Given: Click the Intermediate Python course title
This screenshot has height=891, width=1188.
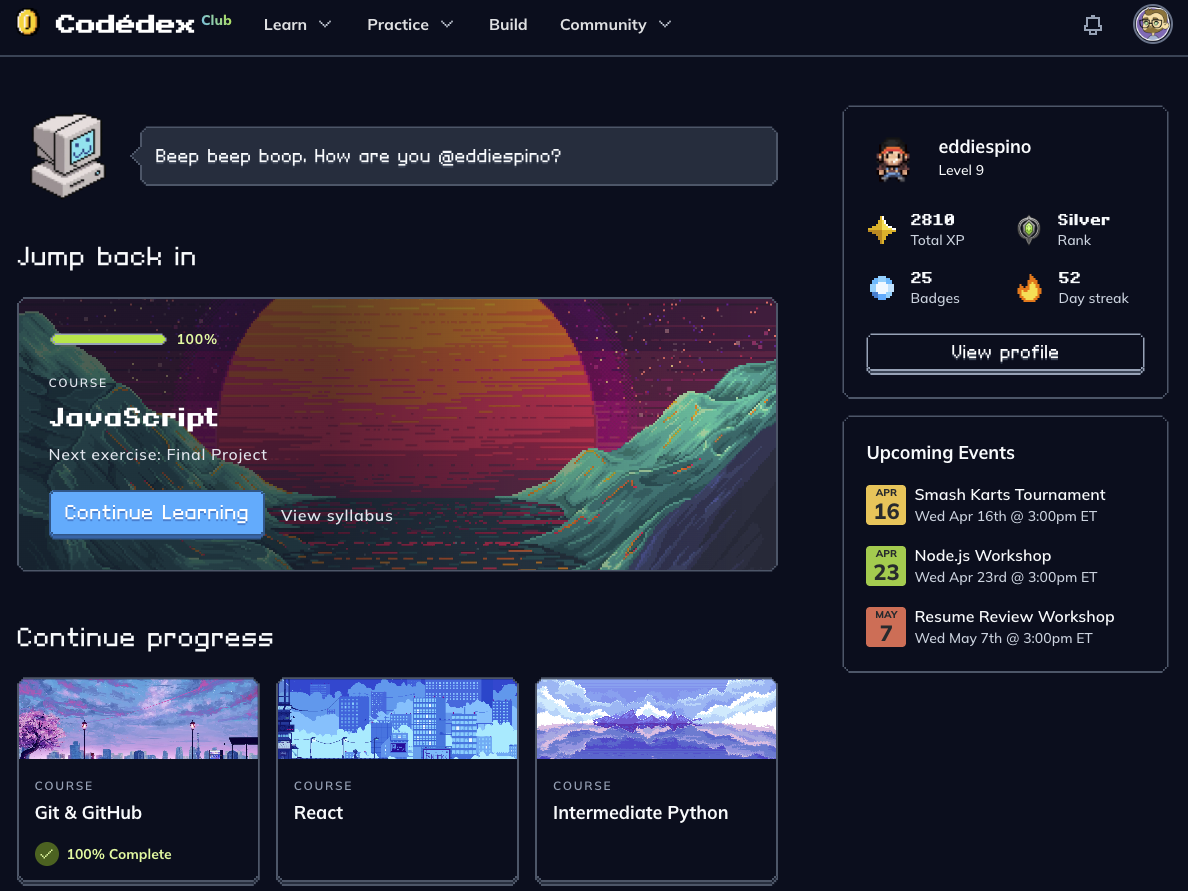Looking at the screenshot, I should (x=640, y=813).
